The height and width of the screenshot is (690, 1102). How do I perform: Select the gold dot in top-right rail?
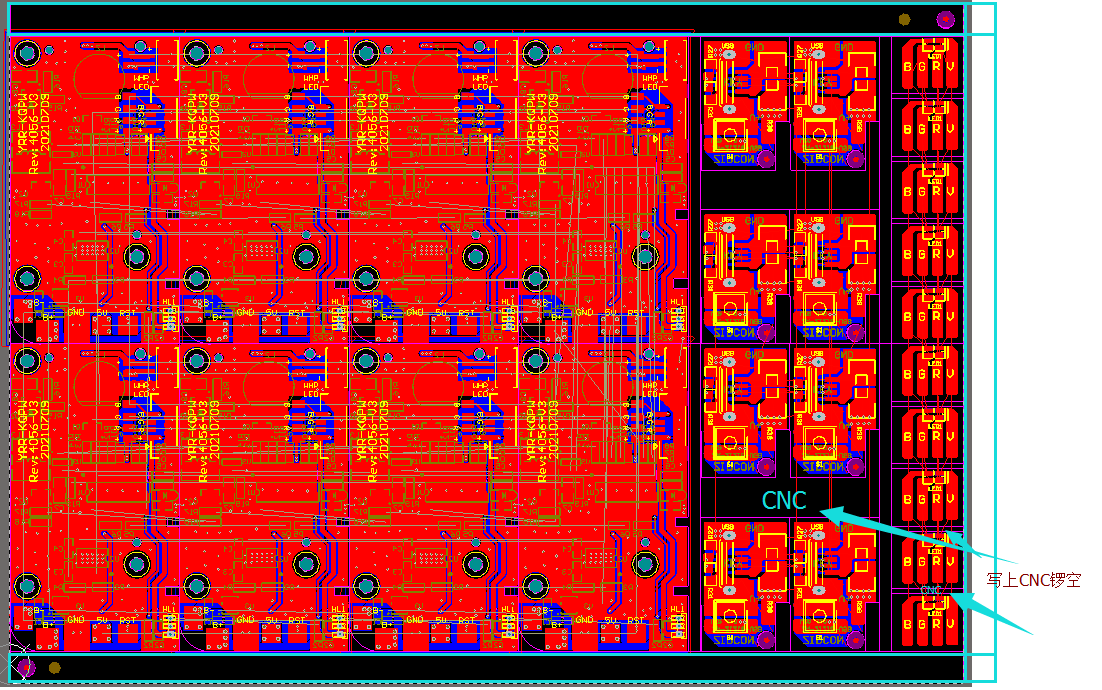coord(905,19)
